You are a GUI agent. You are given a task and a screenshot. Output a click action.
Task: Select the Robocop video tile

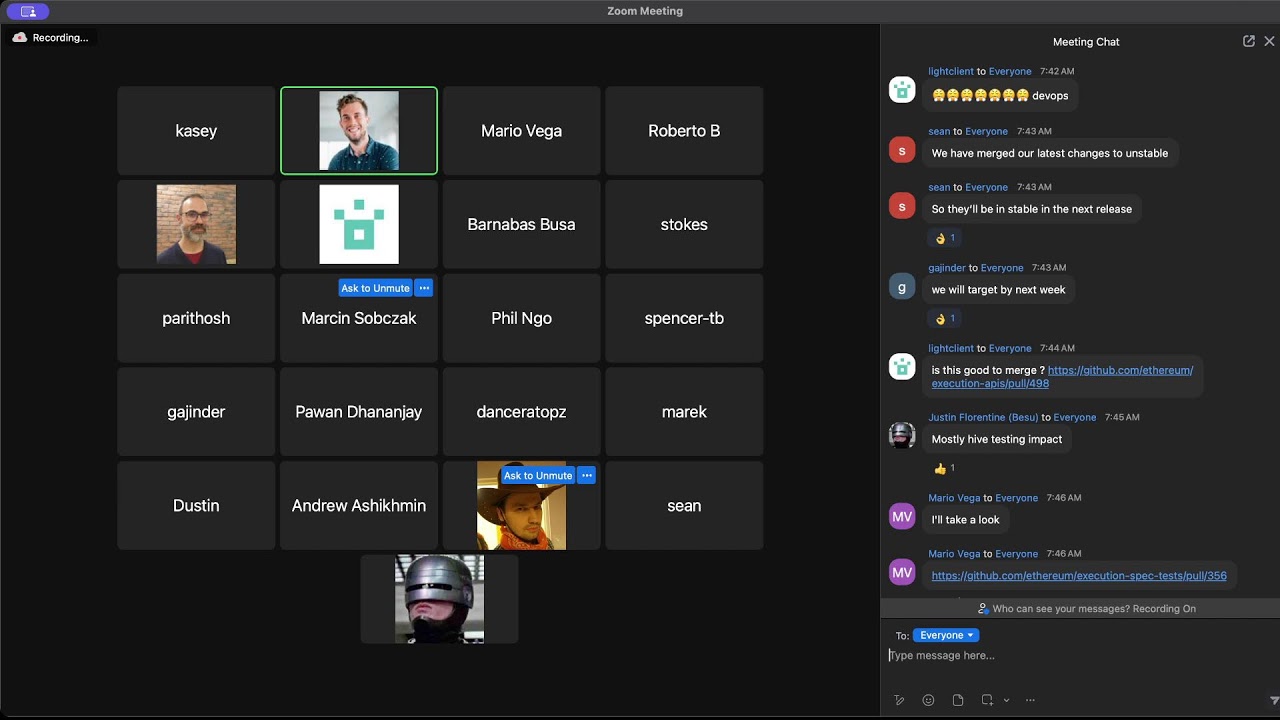440,599
